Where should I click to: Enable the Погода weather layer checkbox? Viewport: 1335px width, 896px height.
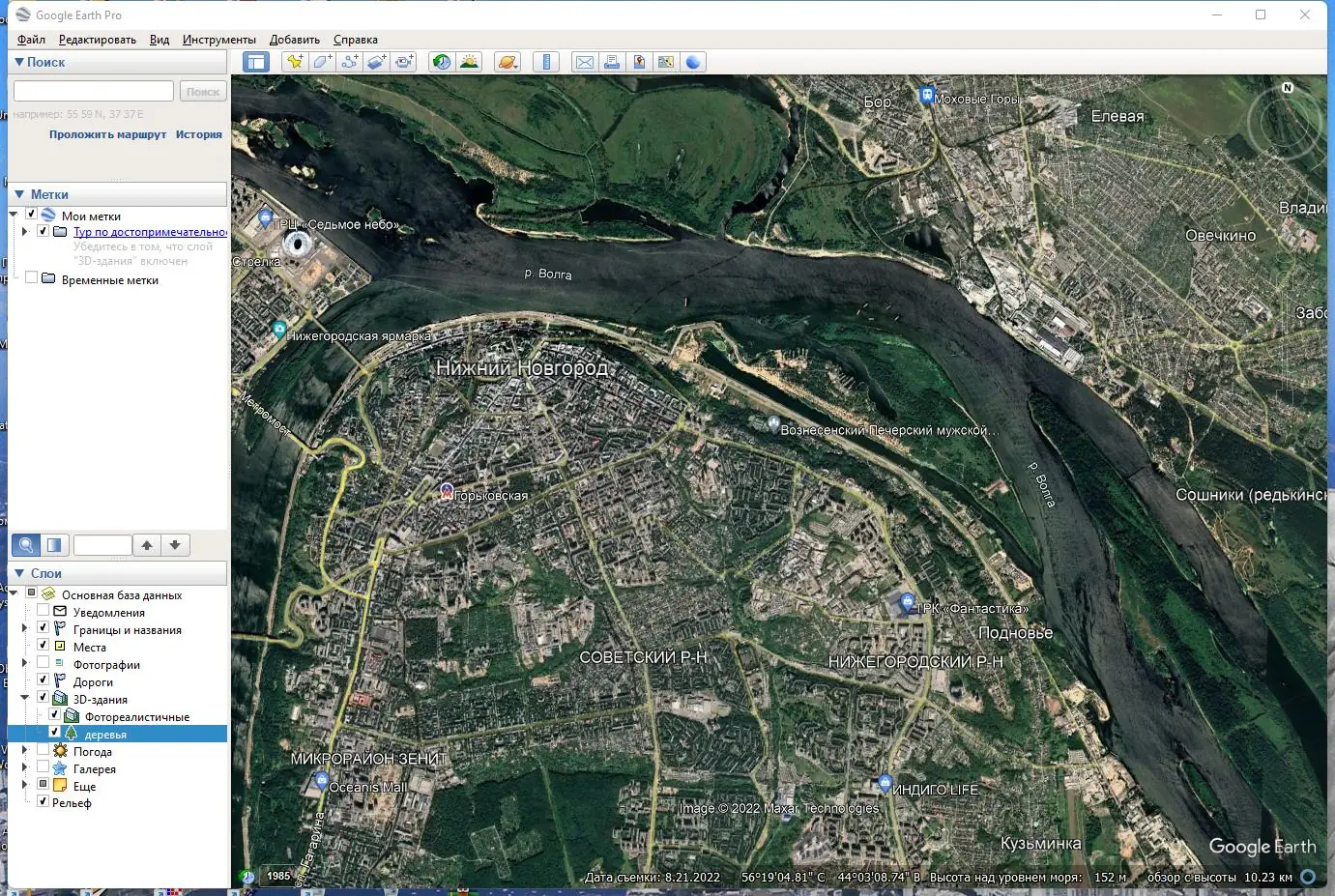click(x=43, y=750)
